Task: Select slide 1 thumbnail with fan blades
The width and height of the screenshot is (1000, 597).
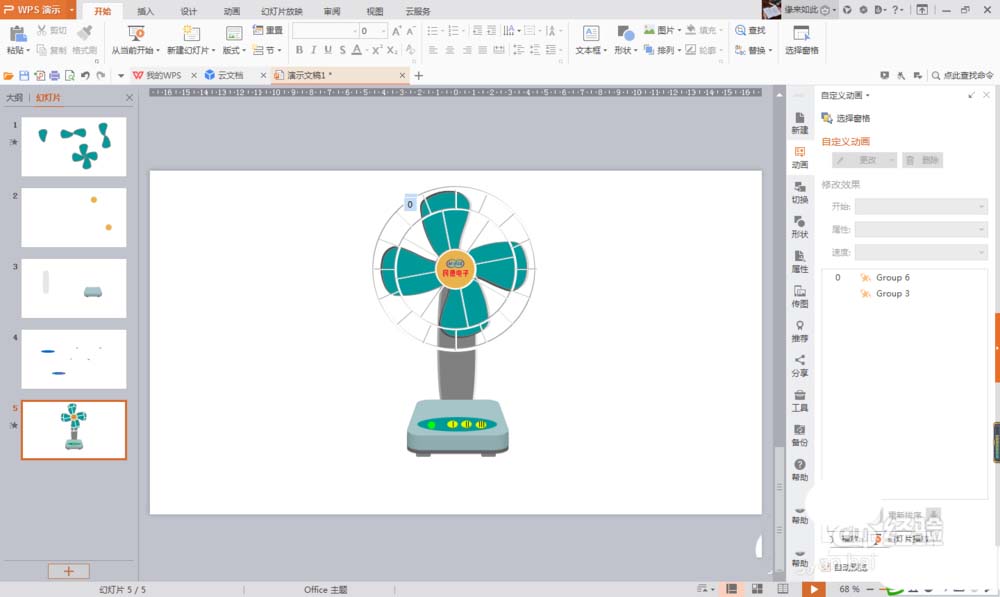Action: pos(74,146)
